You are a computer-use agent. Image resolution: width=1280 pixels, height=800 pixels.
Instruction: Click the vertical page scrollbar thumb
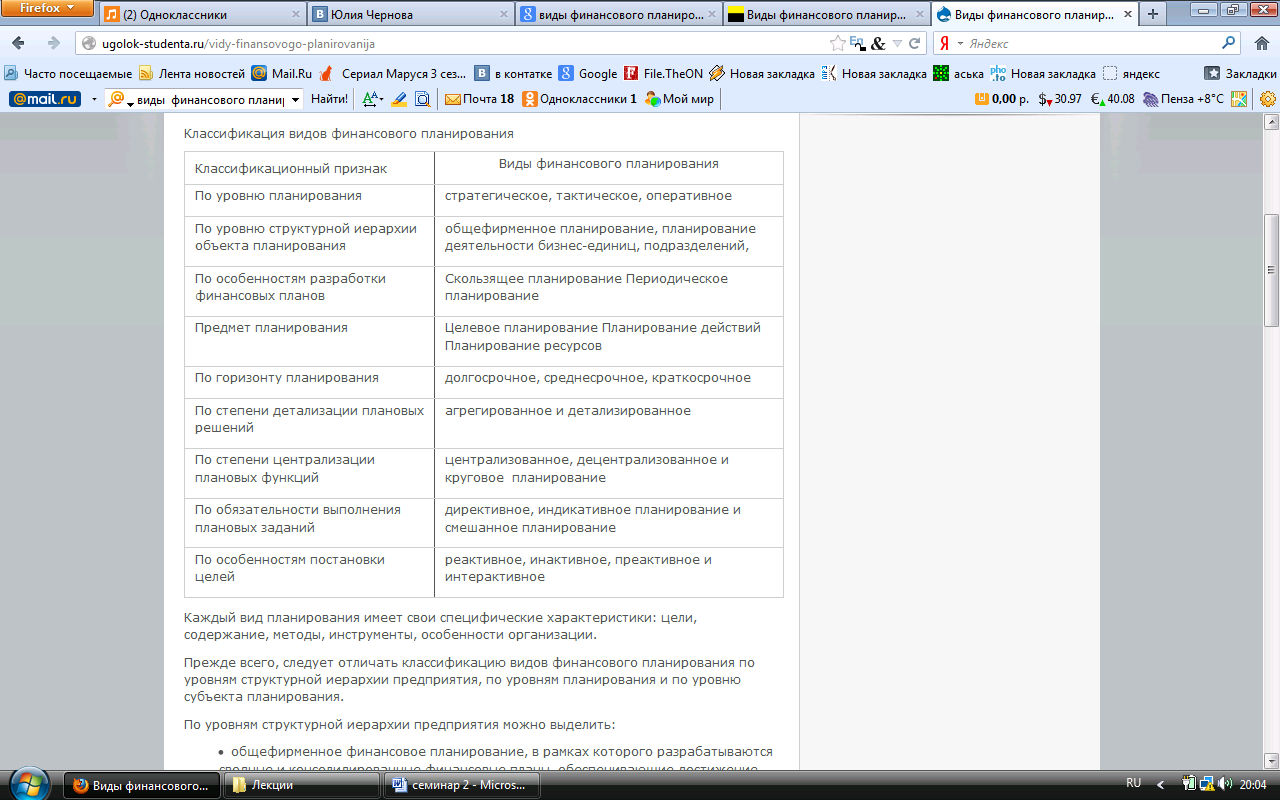[1271, 270]
